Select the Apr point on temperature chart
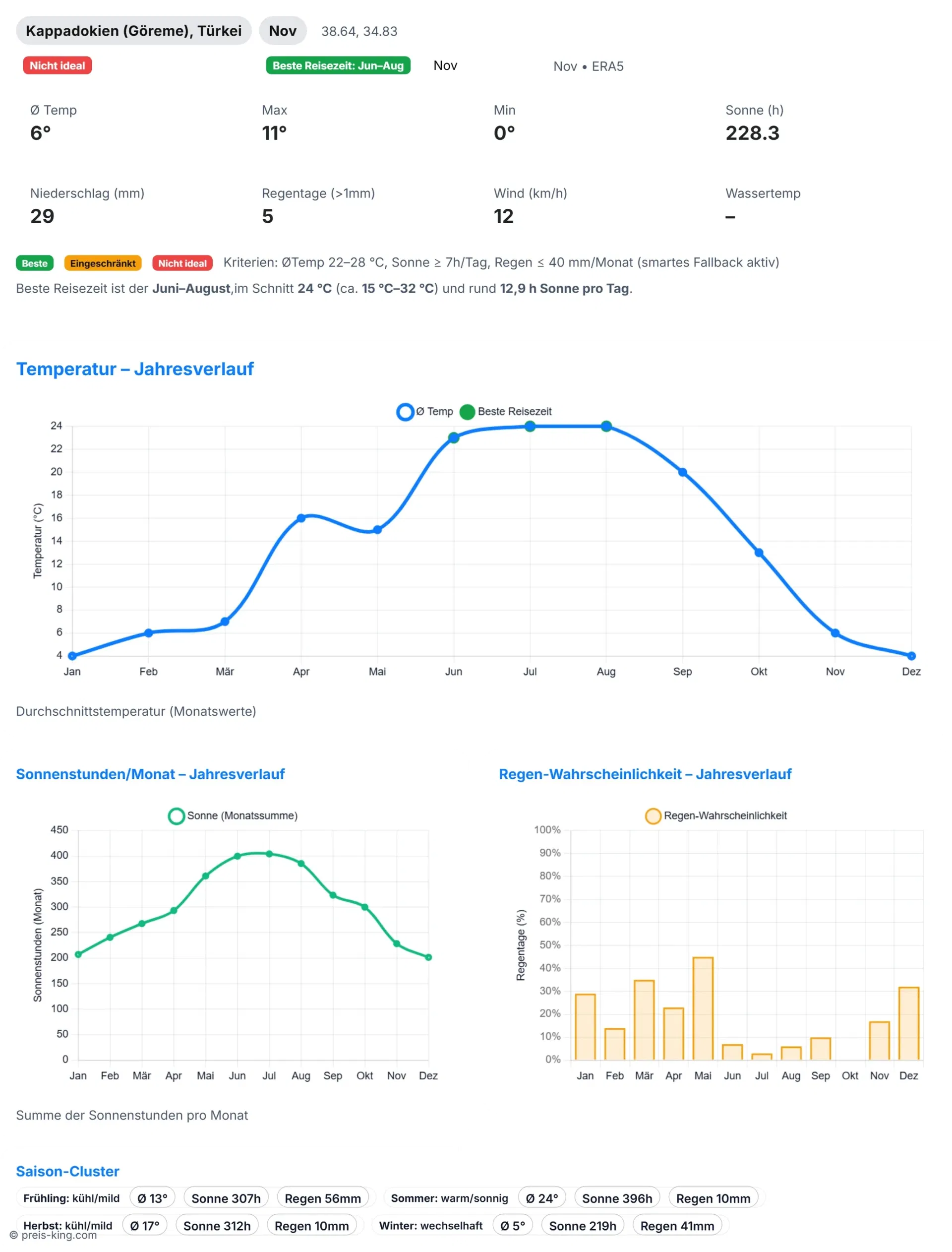The image size is (952, 1252). pos(301,518)
